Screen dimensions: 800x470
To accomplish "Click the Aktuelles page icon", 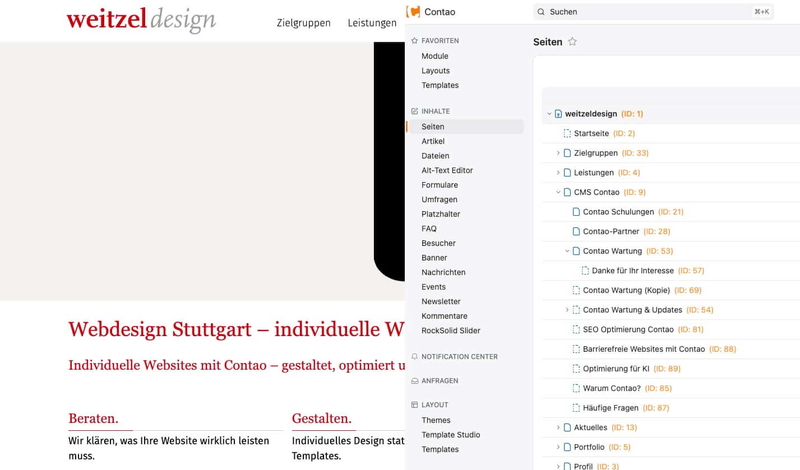I will coord(567,428).
